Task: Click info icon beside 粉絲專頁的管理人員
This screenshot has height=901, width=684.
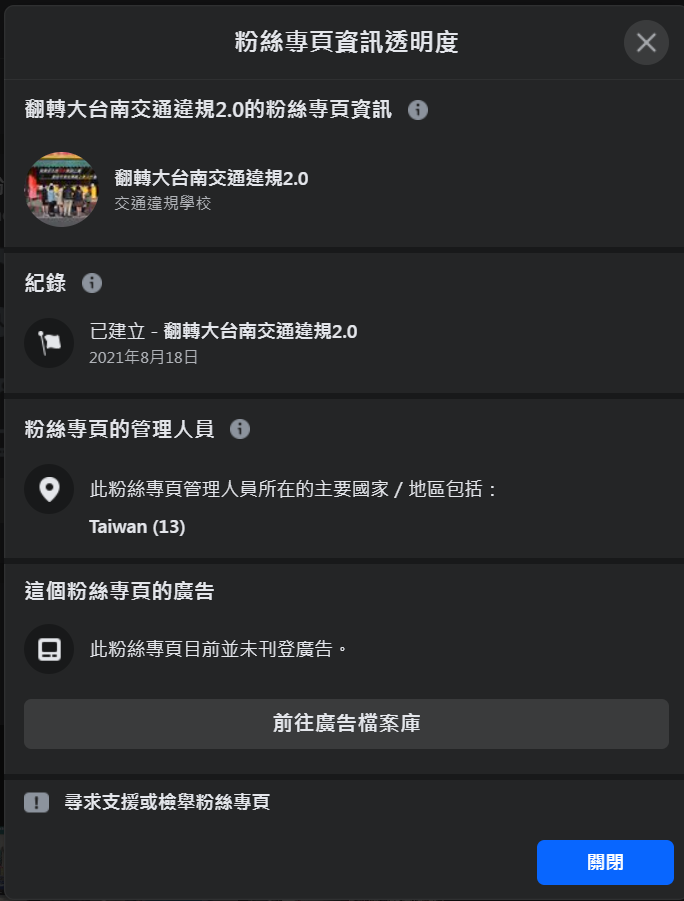Action: point(240,429)
